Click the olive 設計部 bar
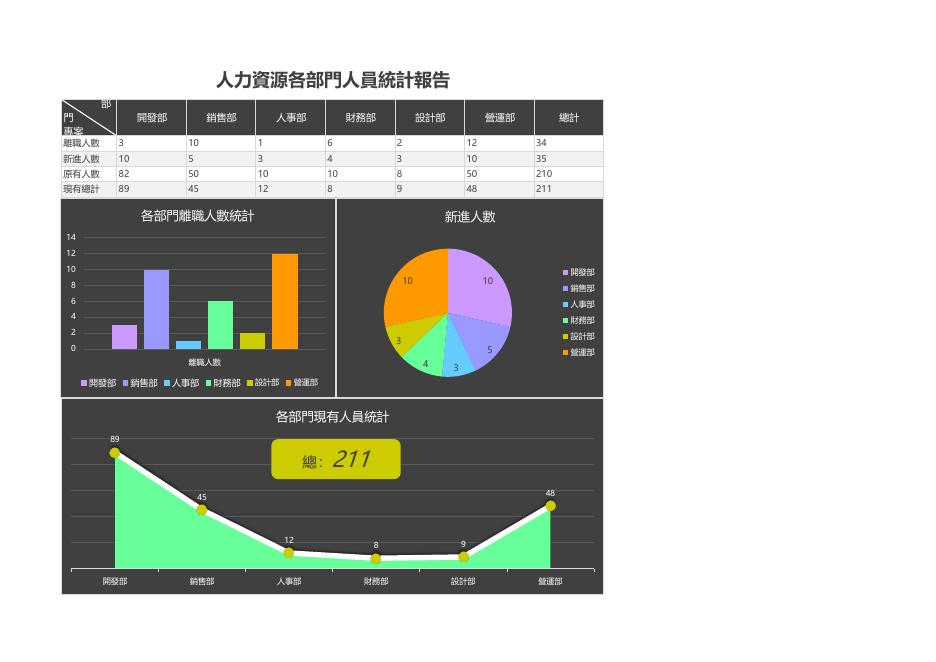Screen dimensions: 936x662 point(253,341)
